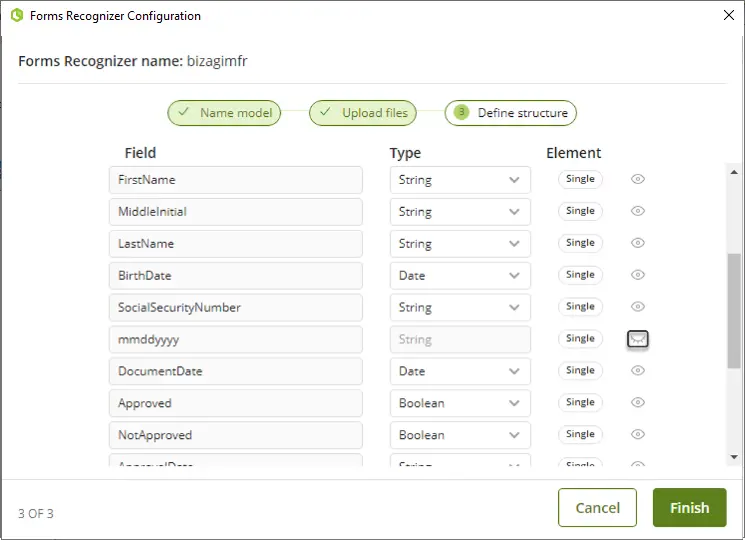Click the Cancel button

[x=597, y=508]
